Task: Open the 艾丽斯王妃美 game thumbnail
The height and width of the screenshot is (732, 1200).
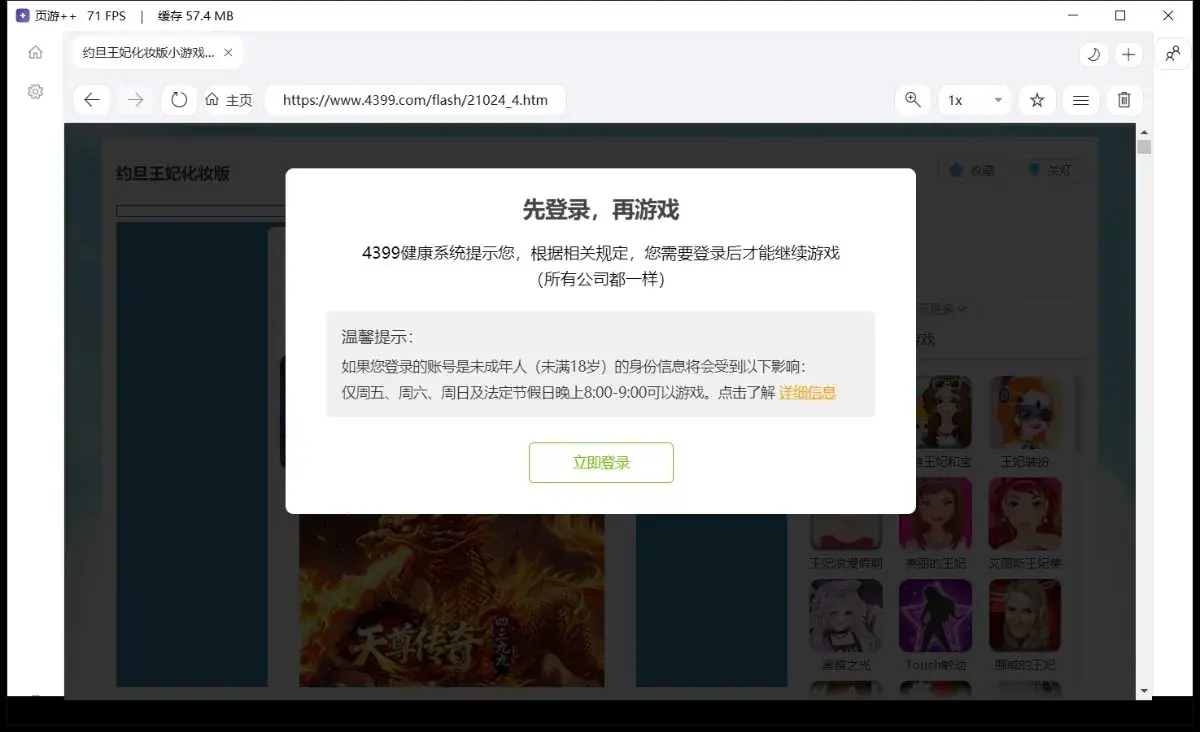Action: click(1025, 514)
